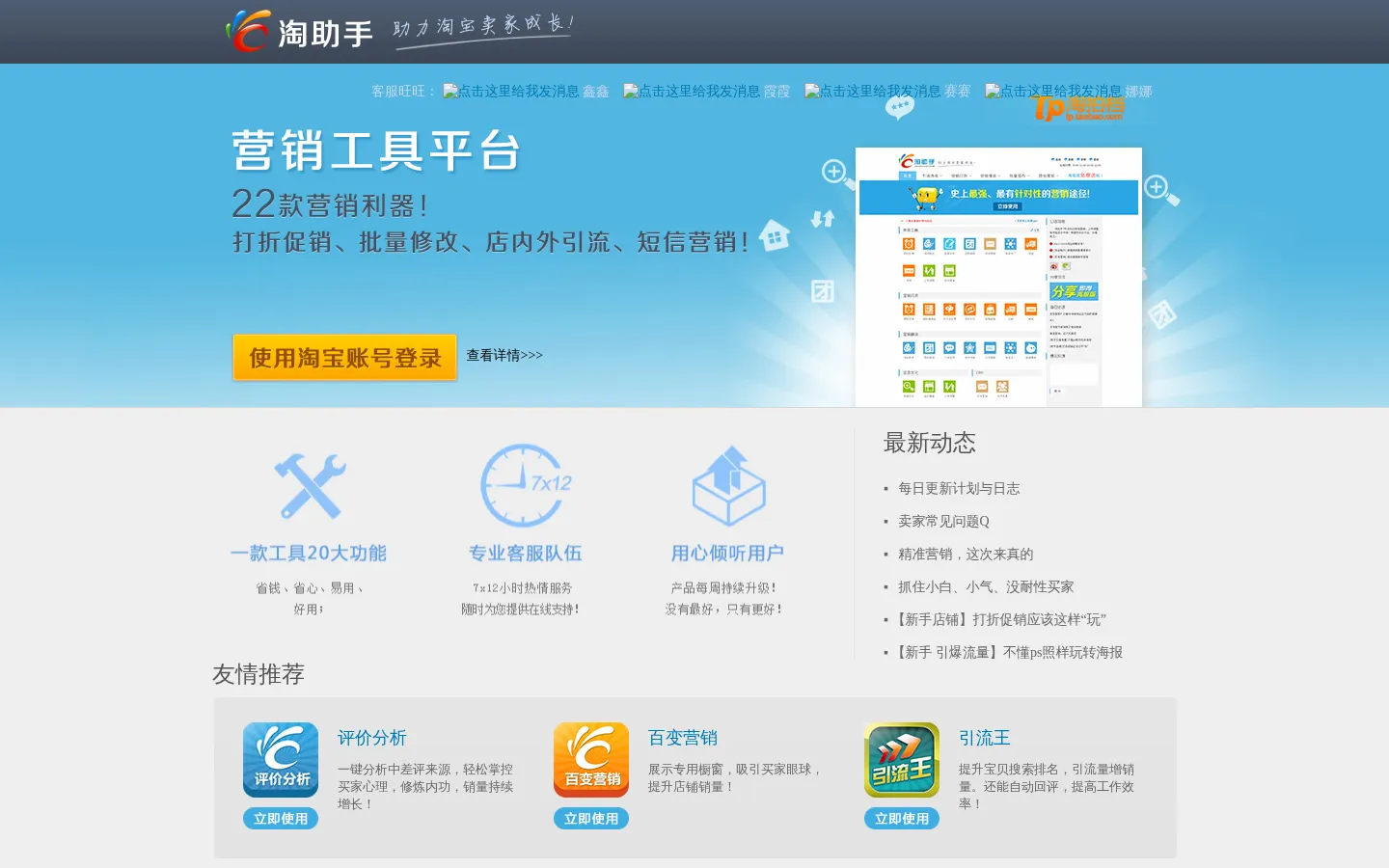The width and height of the screenshot is (1389, 868).
Task: Click the broken image icon beside 鑫鑫
Action: (450, 92)
